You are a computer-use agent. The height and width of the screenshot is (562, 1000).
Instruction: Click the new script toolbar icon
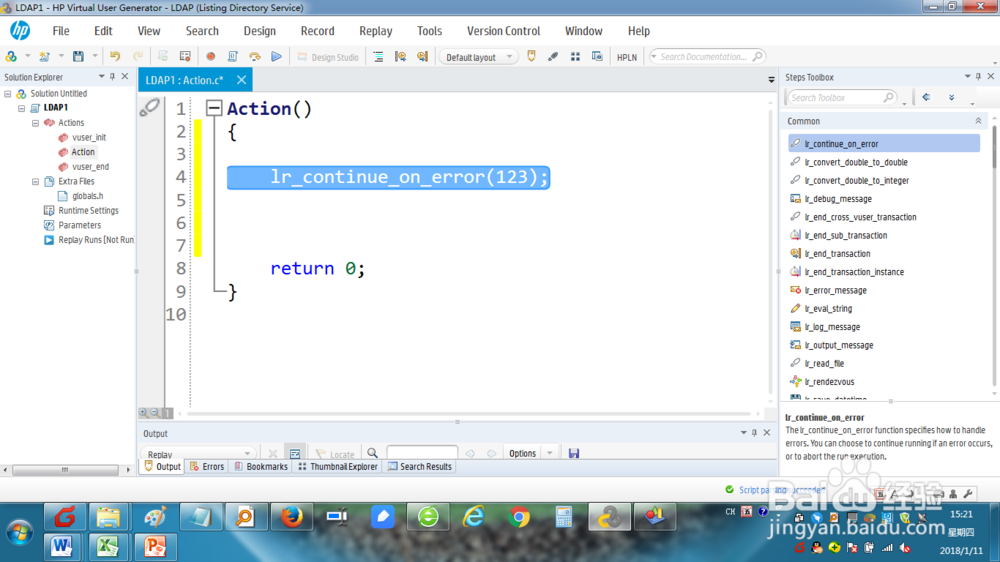click(44, 57)
